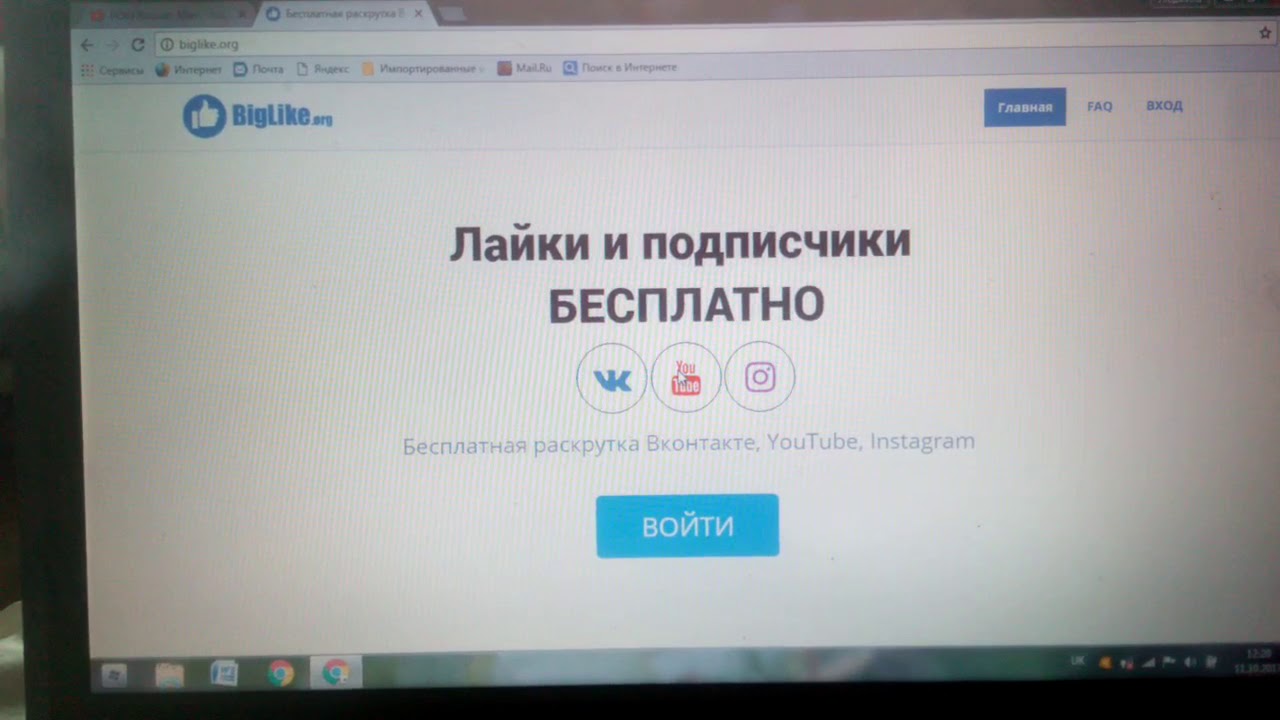The width and height of the screenshot is (1280, 720).
Task: Expand the Импортированные bookmarks folder
Action: coord(423,69)
